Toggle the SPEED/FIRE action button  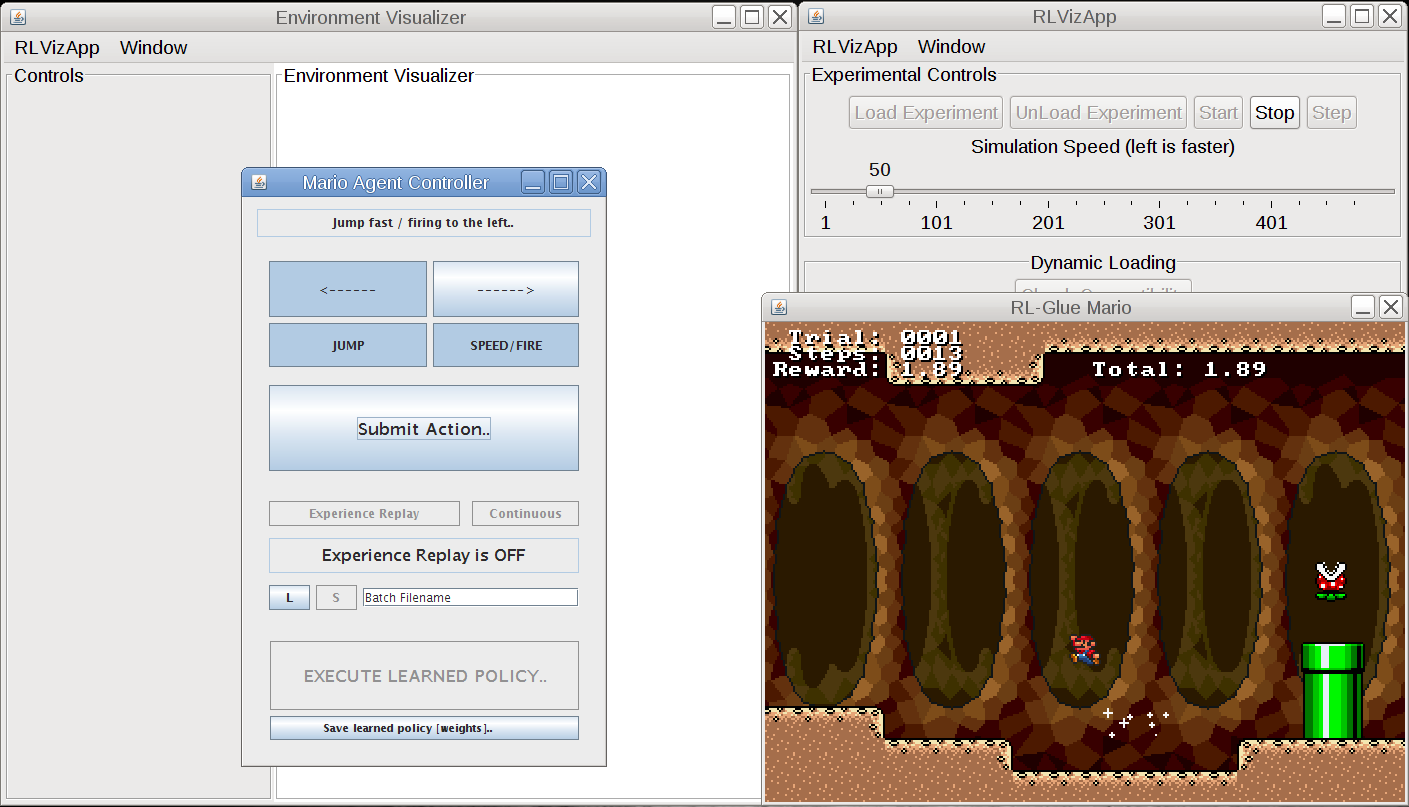click(506, 345)
